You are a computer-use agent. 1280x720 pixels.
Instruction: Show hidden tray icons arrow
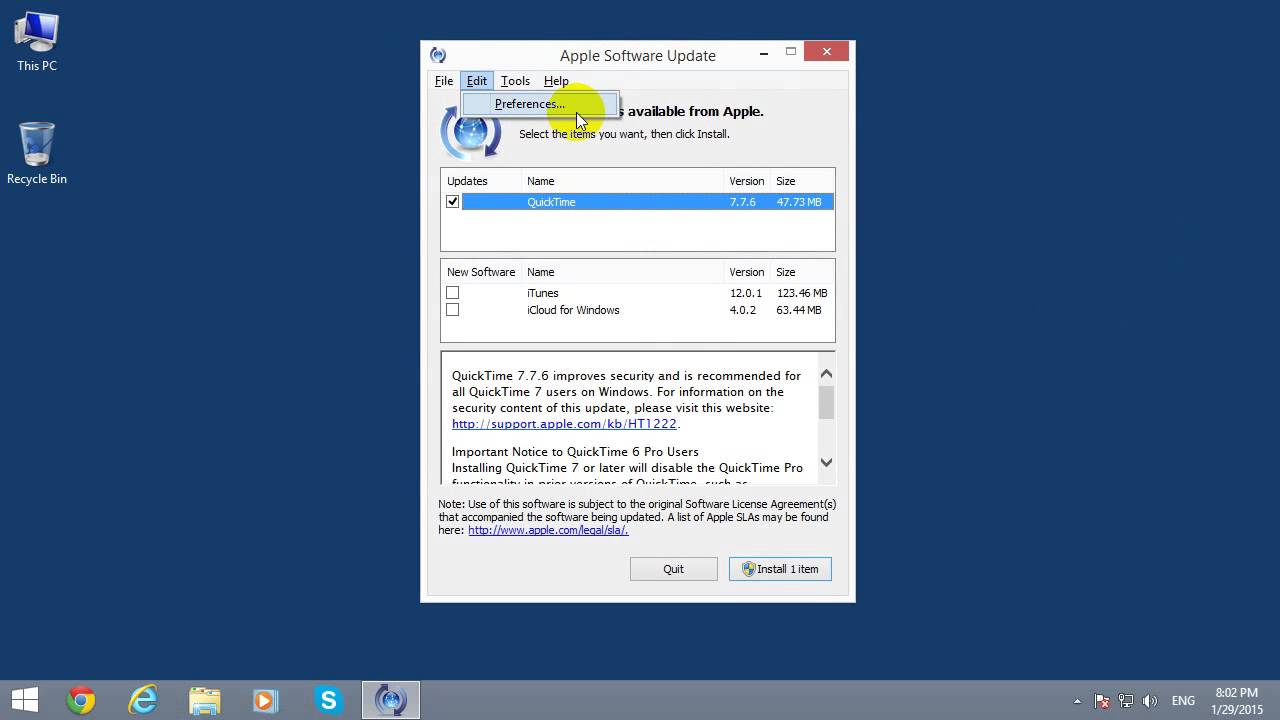(x=1077, y=701)
